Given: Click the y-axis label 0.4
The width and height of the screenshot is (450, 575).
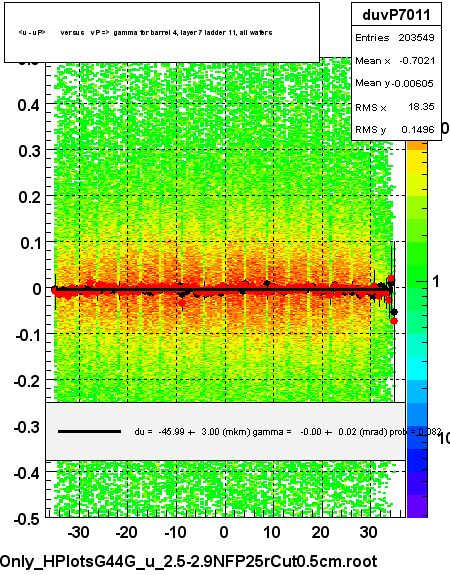Looking at the screenshot, I should tap(29, 105).
